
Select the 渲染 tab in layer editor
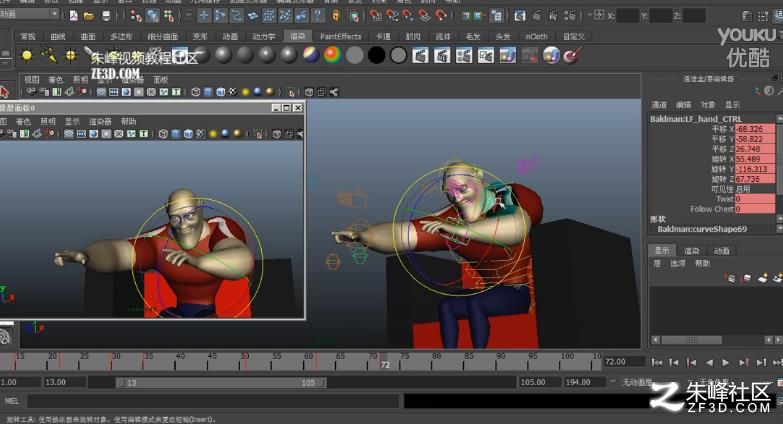point(692,250)
